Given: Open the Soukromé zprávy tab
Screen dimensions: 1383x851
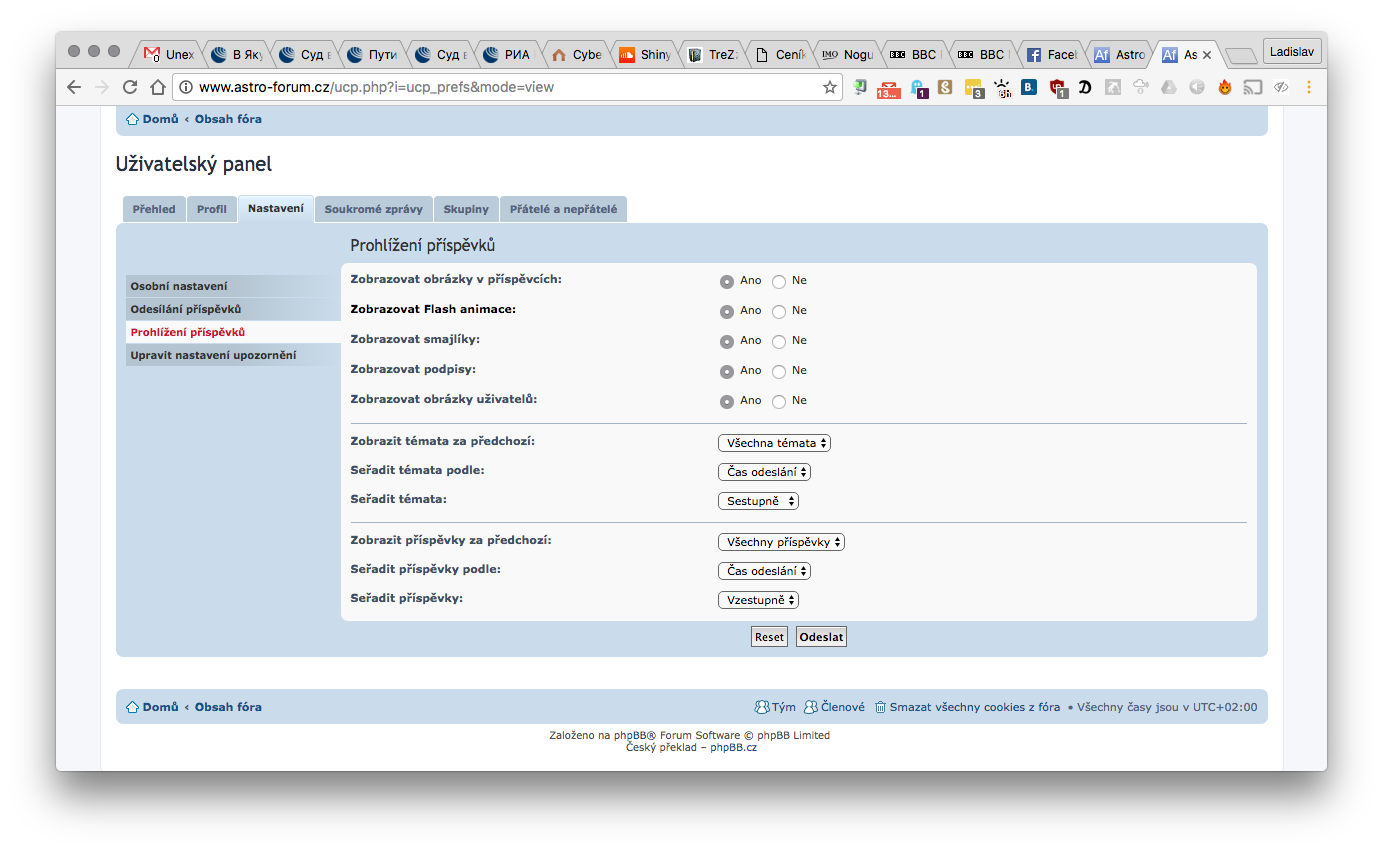Looking at the screenshot, I should (x=373, y=209).
